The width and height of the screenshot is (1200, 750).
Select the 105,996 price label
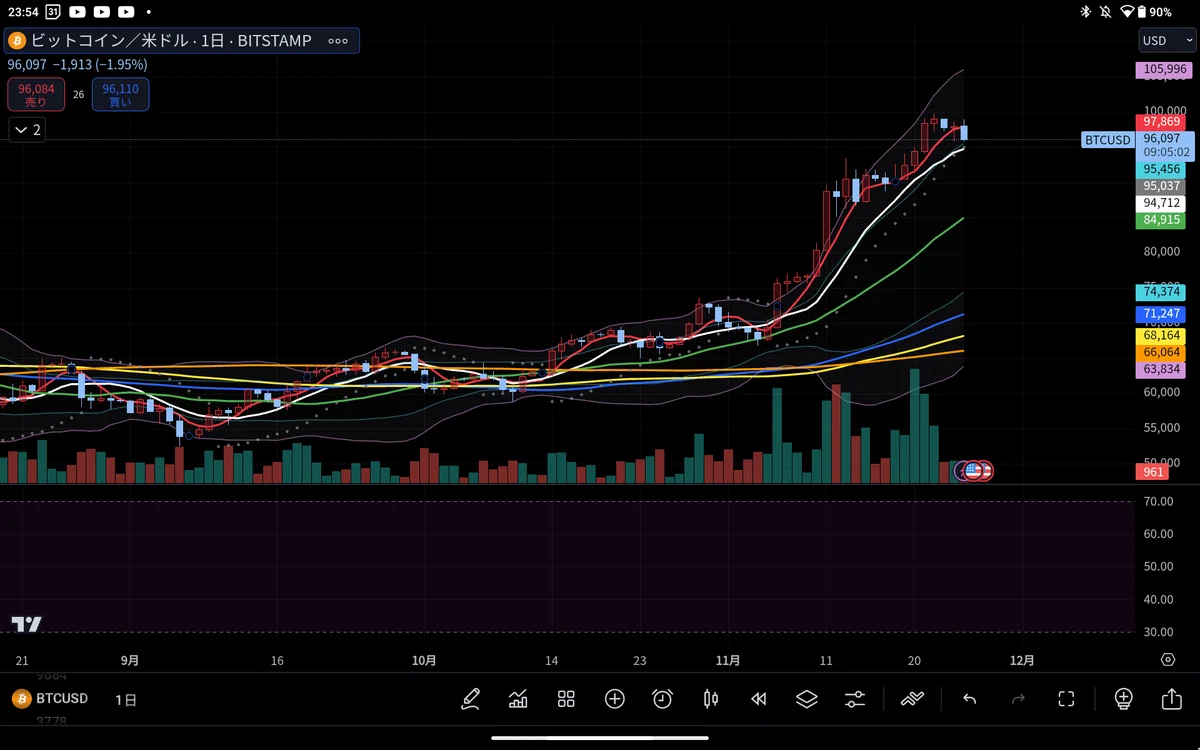[x=1163, y=70]
